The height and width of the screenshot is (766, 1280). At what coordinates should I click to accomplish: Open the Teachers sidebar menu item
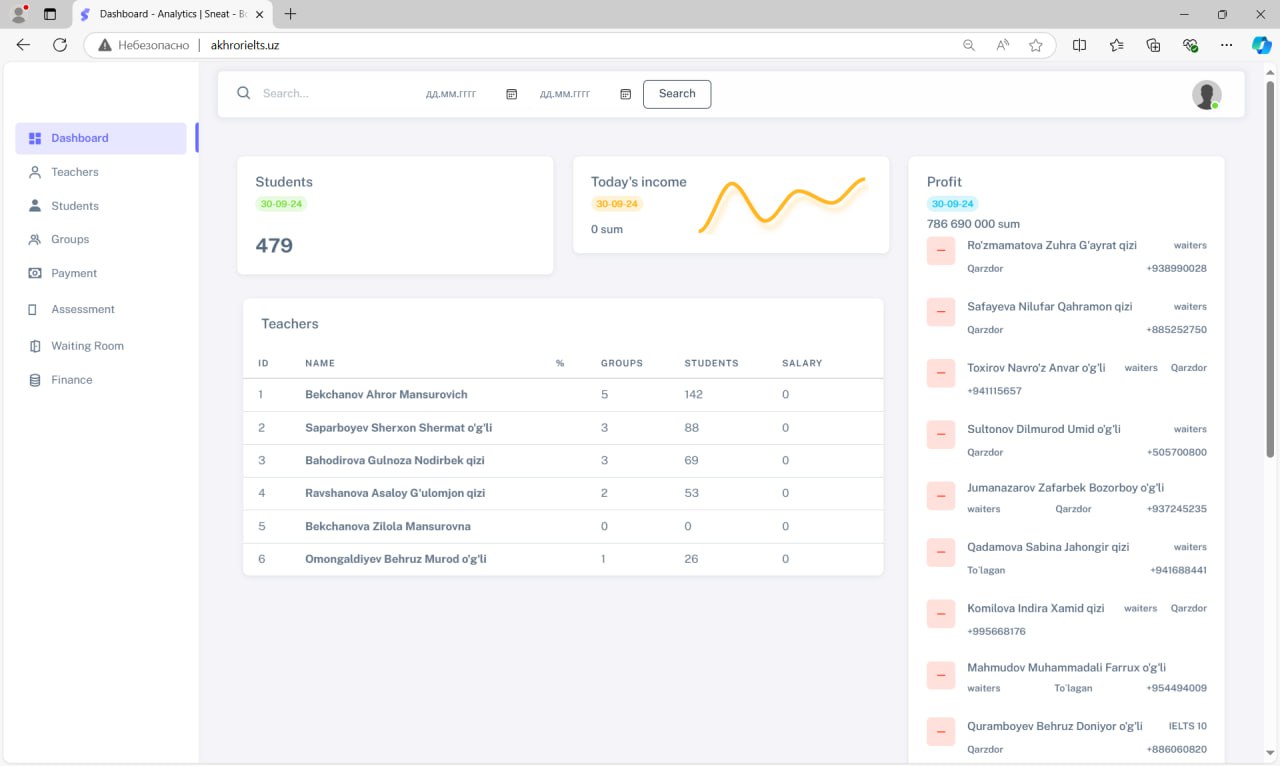[x=74, y=172]
